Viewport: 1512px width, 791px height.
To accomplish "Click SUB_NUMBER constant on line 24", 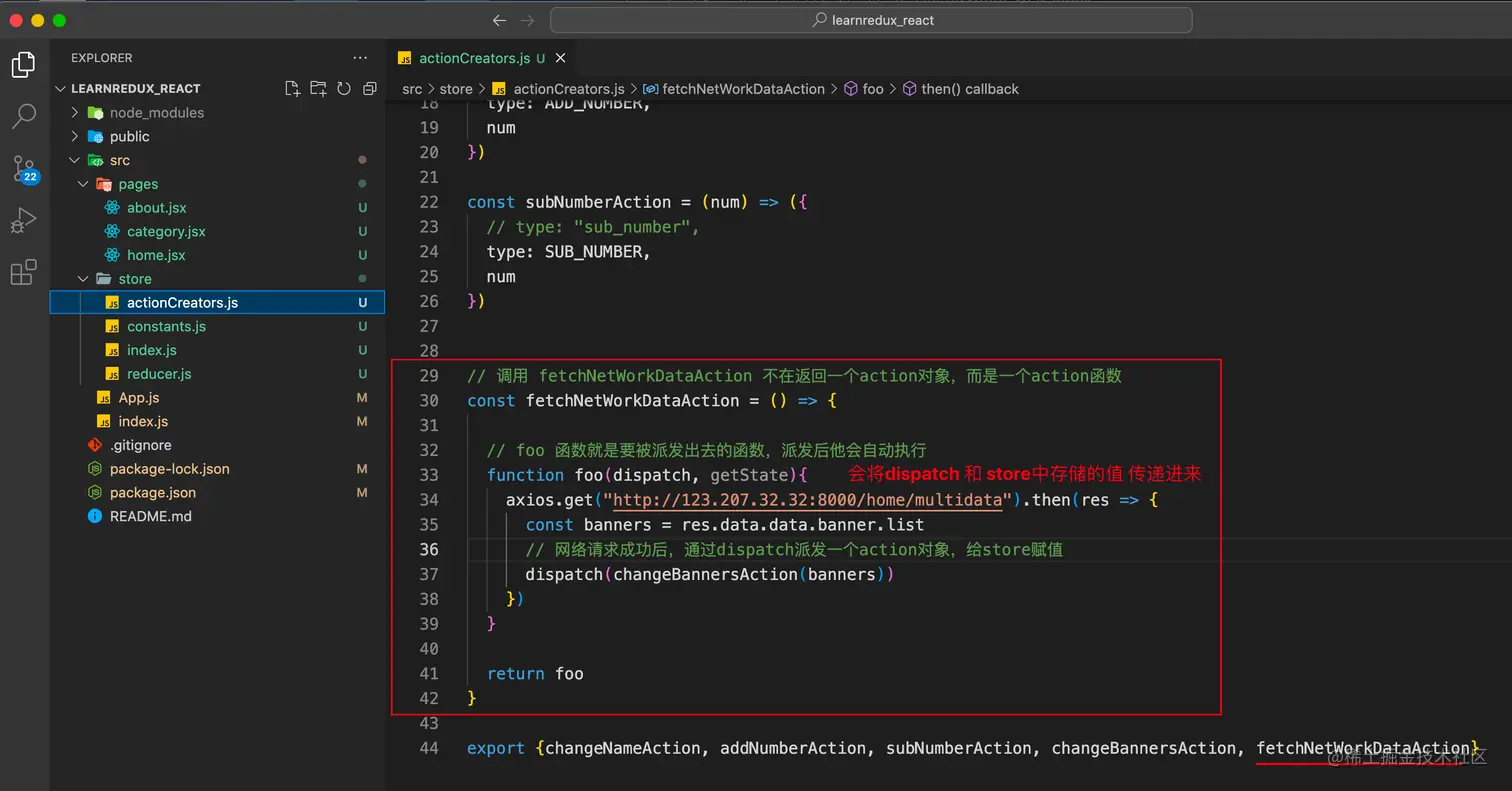I will [x=593, y=252].
